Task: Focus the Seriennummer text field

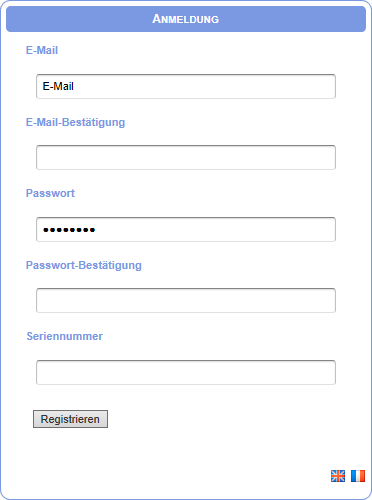Action: click(x=186, y=372)
